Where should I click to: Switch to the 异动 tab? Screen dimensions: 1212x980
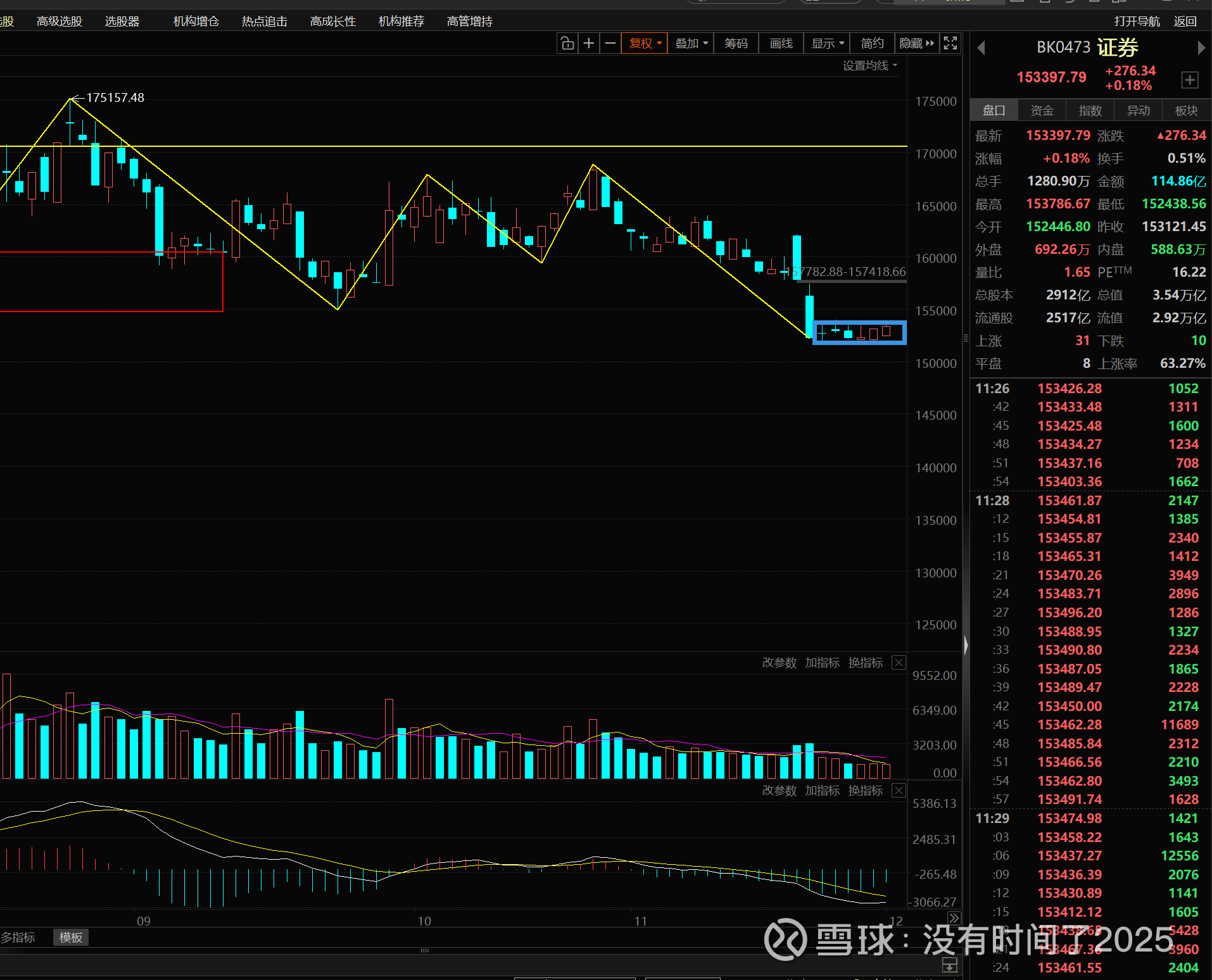1139,111
